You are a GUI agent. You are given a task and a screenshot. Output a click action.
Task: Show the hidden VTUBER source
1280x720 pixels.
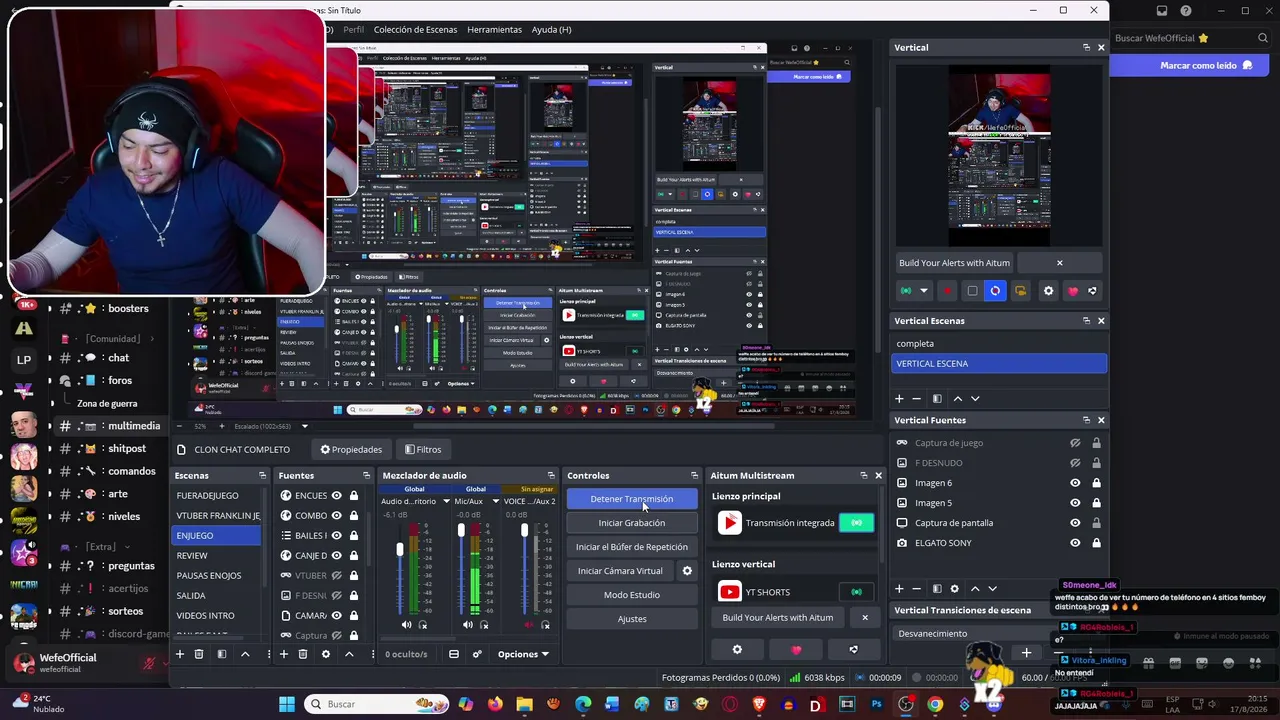tap(337, 575)
